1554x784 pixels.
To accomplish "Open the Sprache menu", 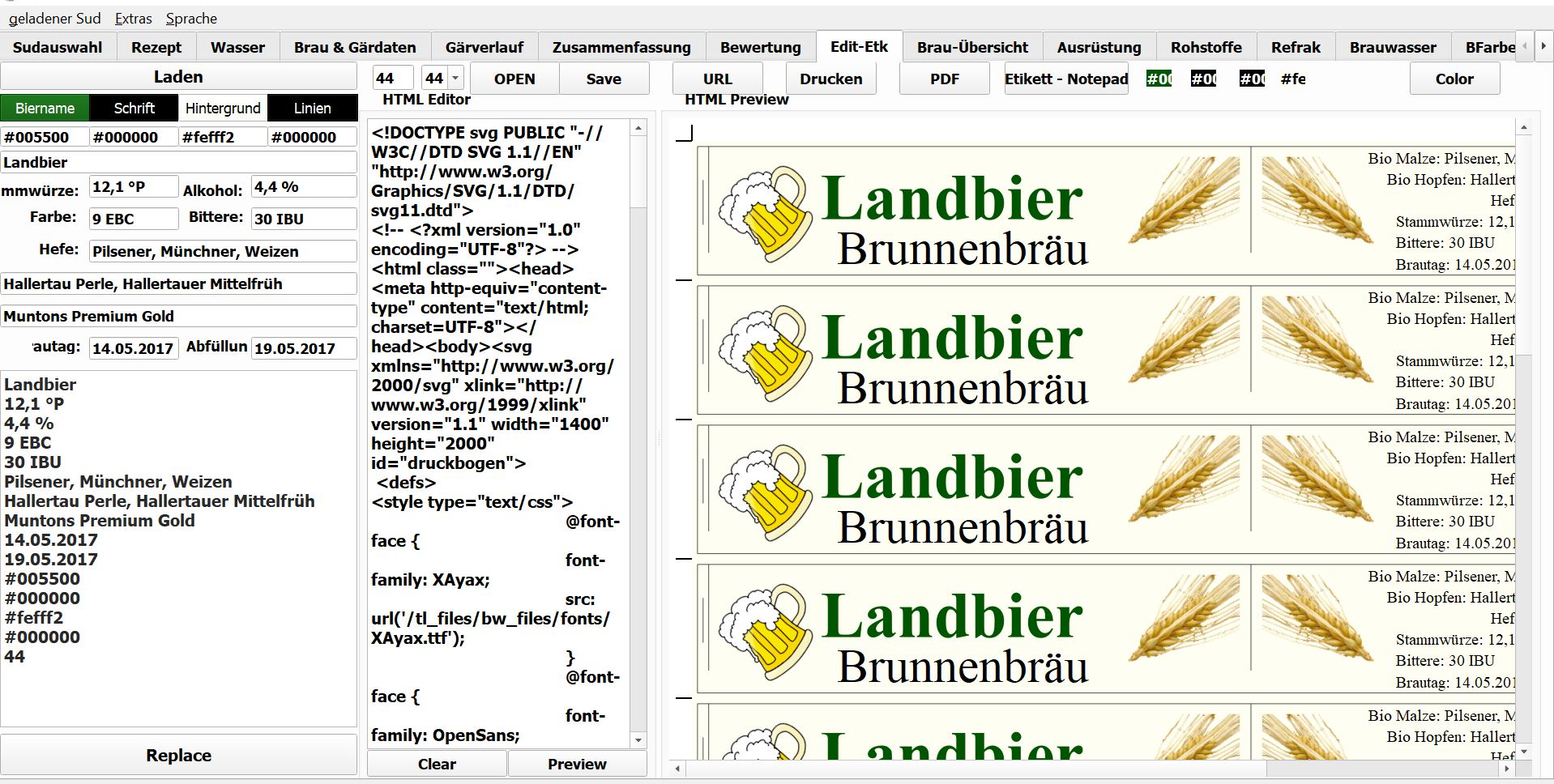I will pyautogui.click(x=191, y=18).
